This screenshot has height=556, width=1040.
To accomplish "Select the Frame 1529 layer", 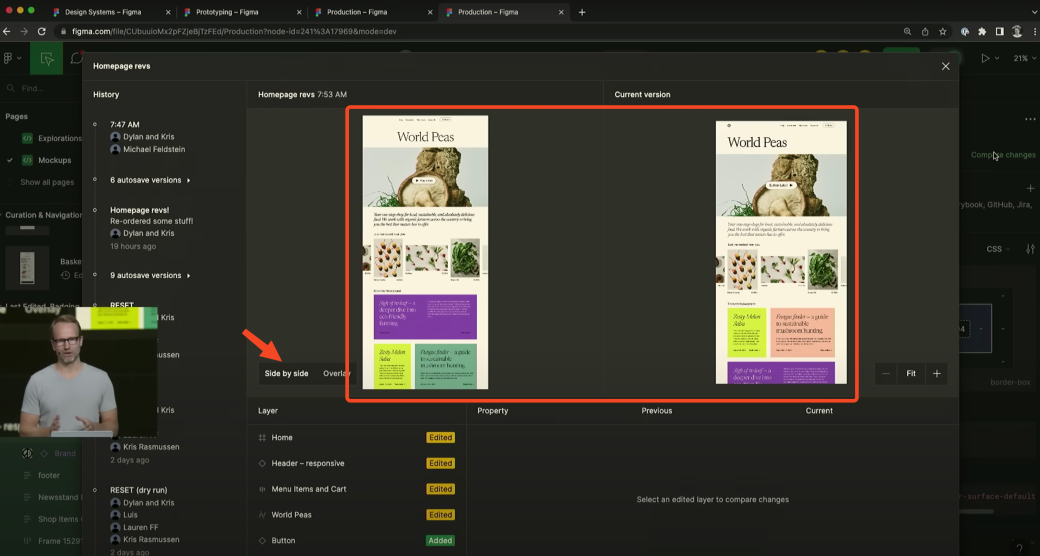I will [x=58, y=541].
